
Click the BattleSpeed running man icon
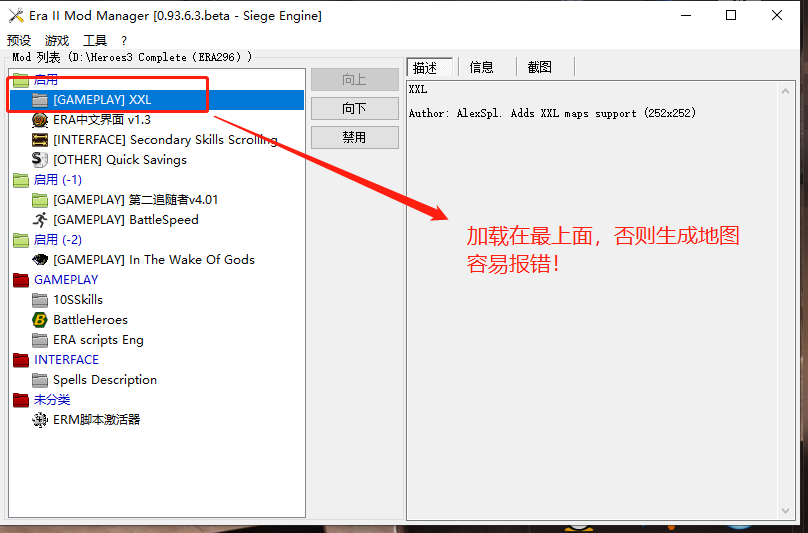40,220
